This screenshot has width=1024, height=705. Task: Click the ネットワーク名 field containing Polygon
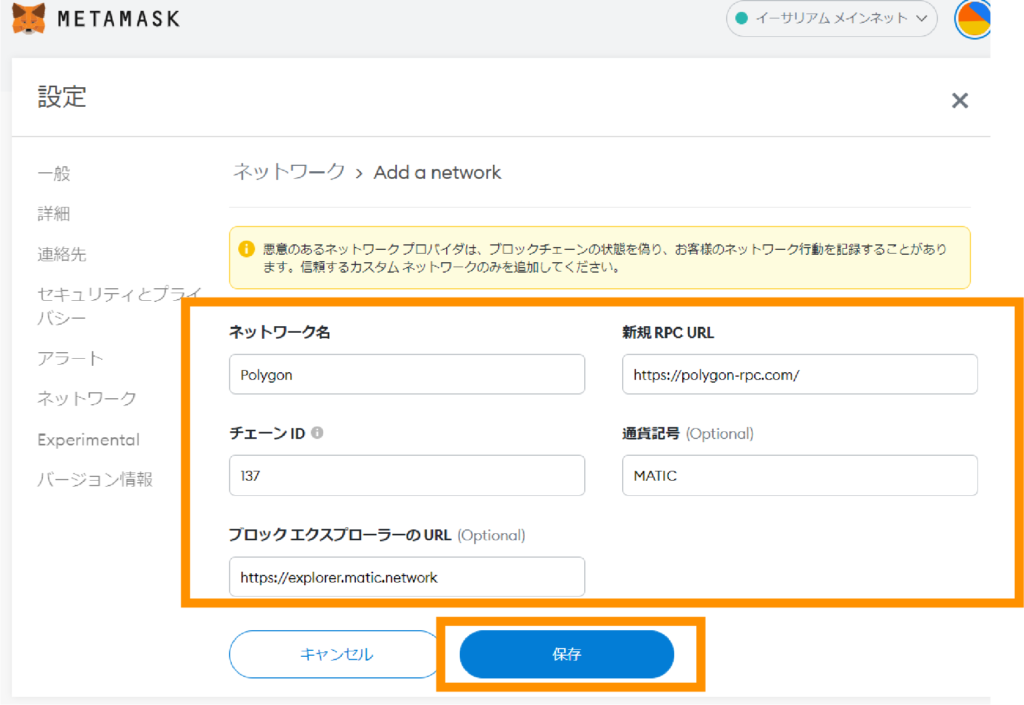(x=406, y=374)
